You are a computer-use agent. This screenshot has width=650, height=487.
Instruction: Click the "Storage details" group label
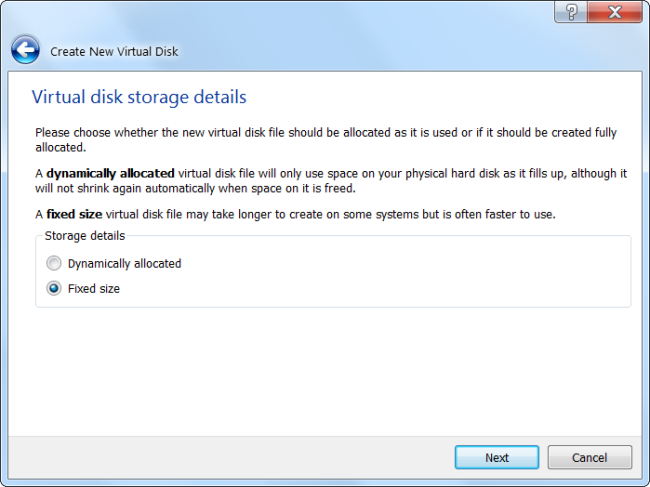pos(83,235)
